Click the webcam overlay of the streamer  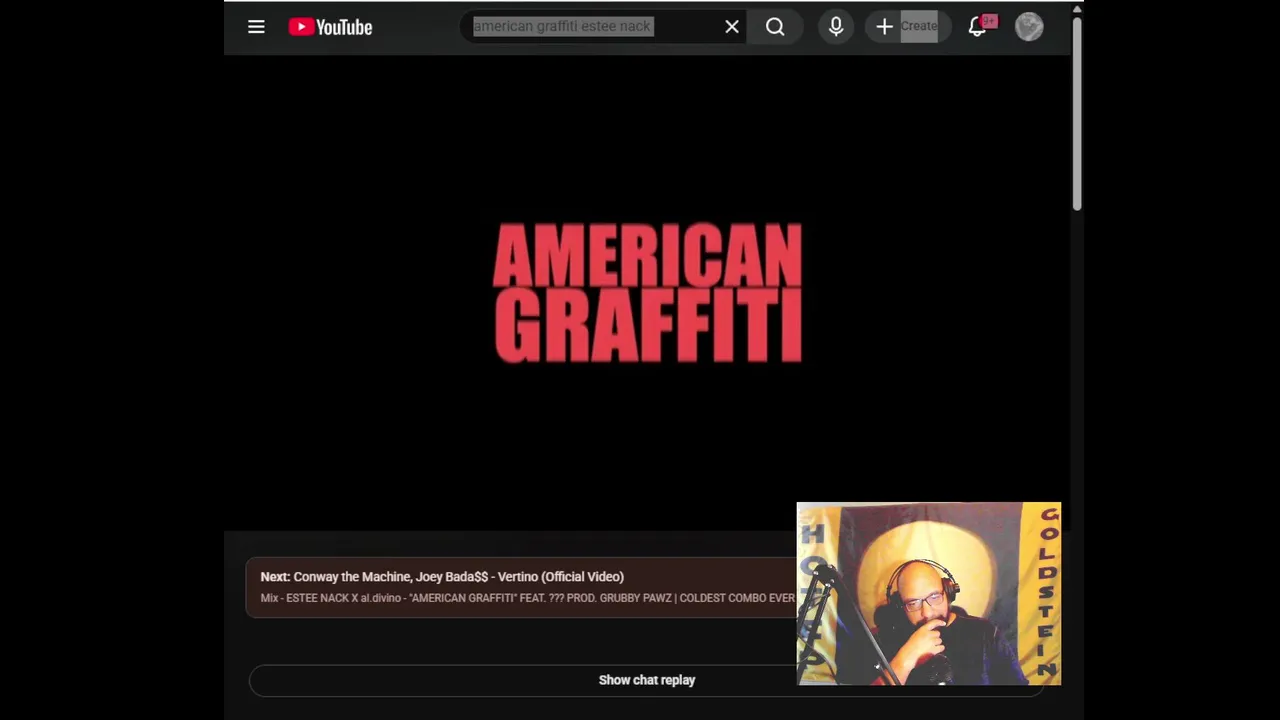[928, 594]
